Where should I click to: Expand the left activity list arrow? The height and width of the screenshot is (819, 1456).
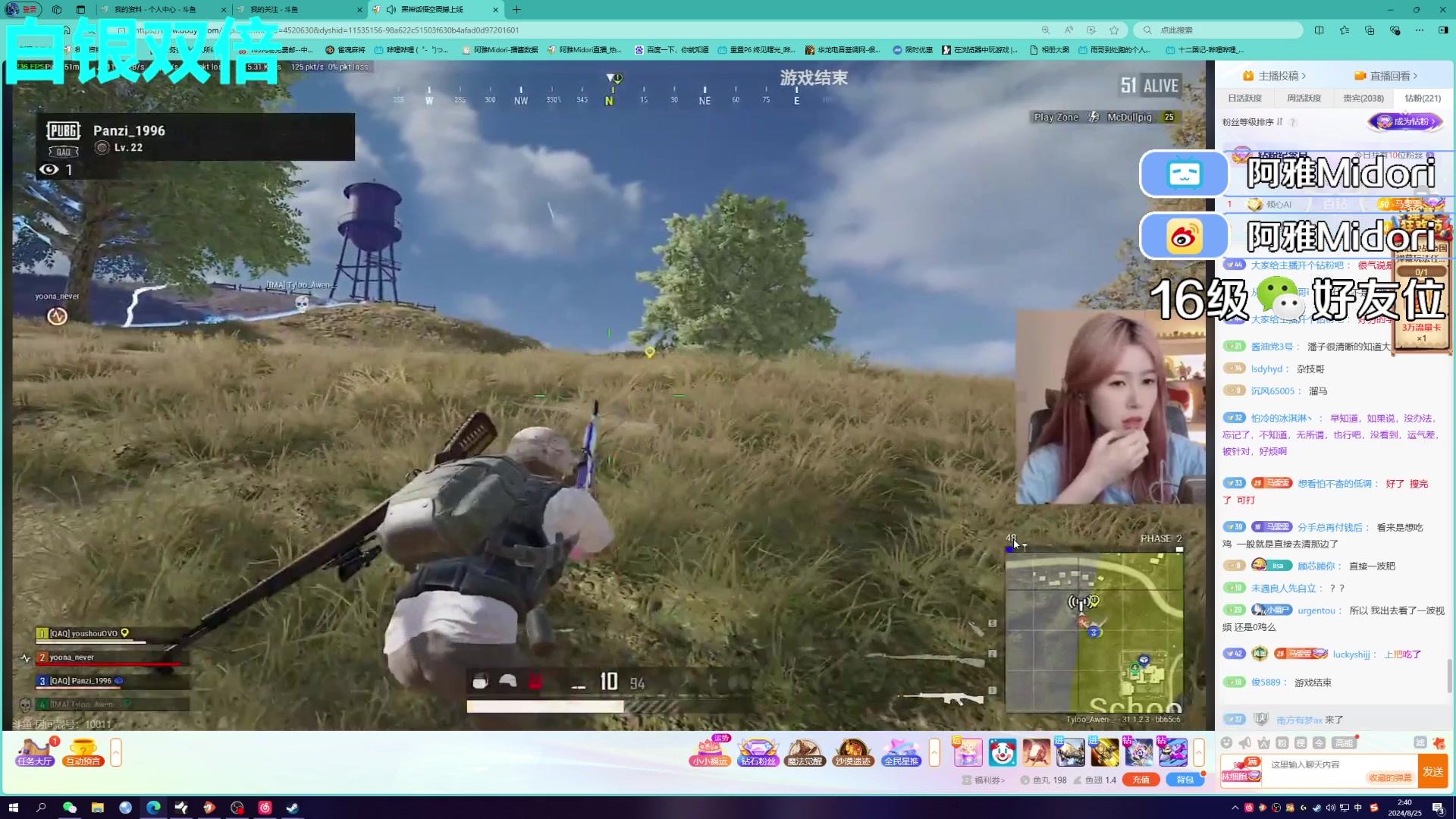[116, 752]
